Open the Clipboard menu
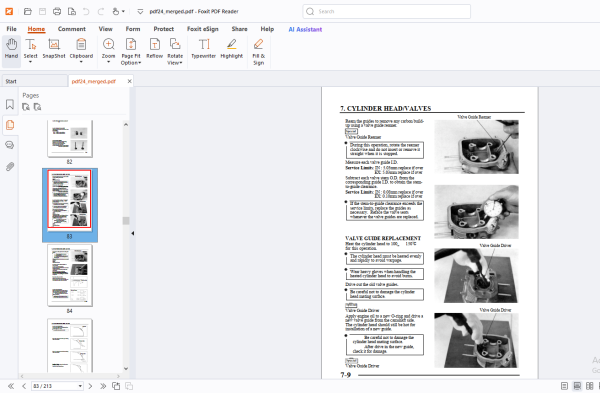 (81, 51)
